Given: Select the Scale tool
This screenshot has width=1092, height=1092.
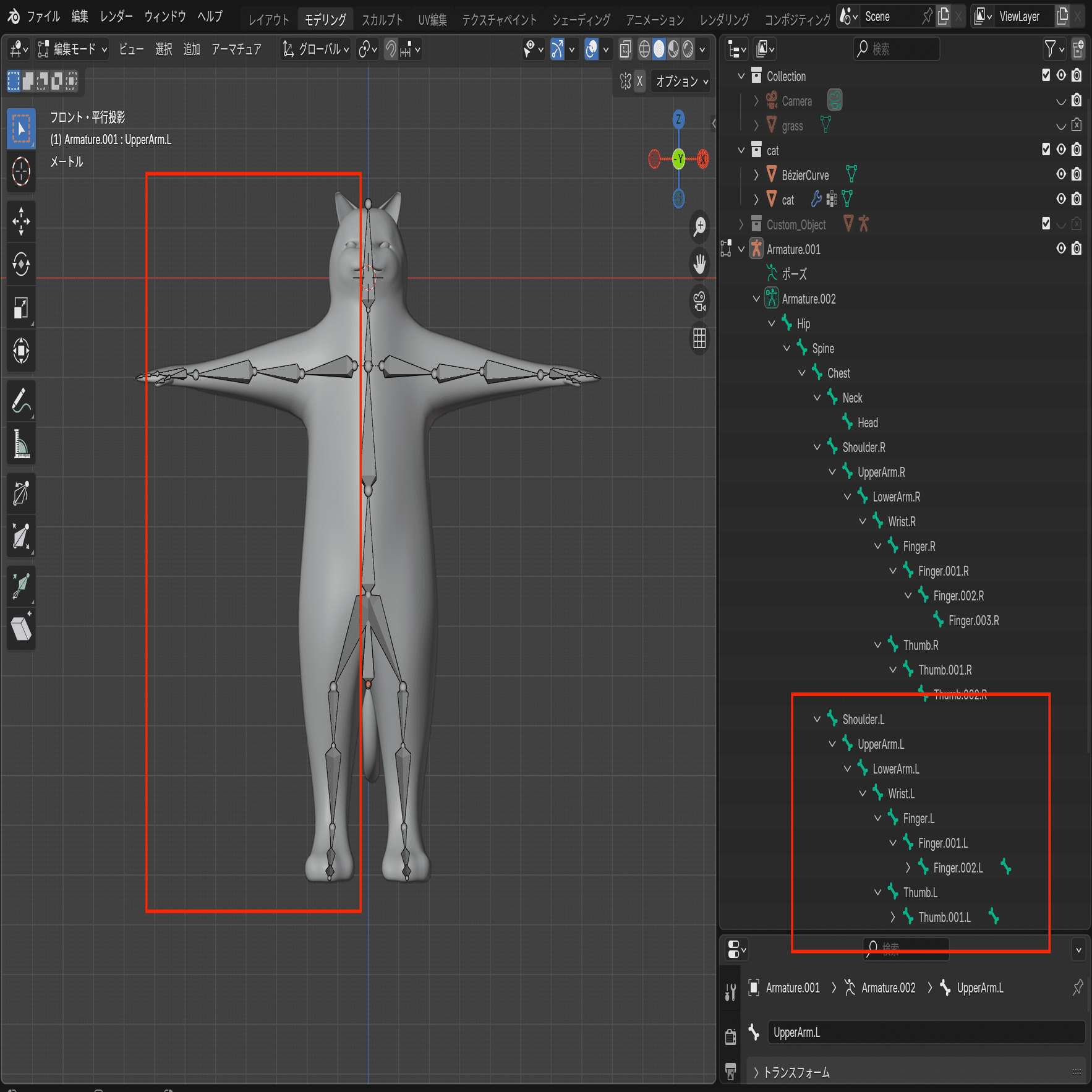Looking at the screenshot, I should point(21,308).
